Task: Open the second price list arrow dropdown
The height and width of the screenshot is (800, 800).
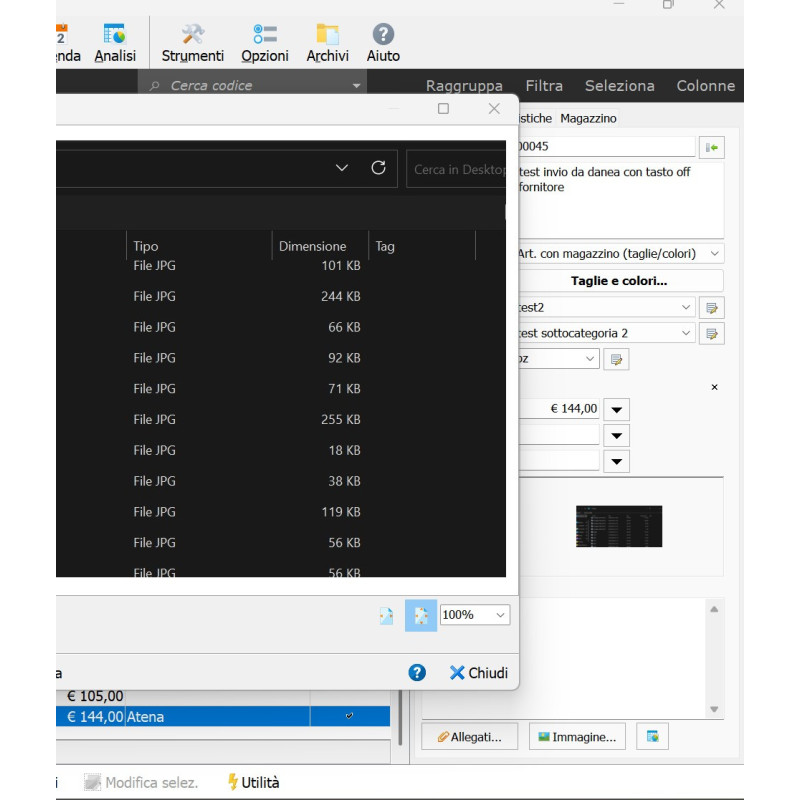Action: point(616,435)
